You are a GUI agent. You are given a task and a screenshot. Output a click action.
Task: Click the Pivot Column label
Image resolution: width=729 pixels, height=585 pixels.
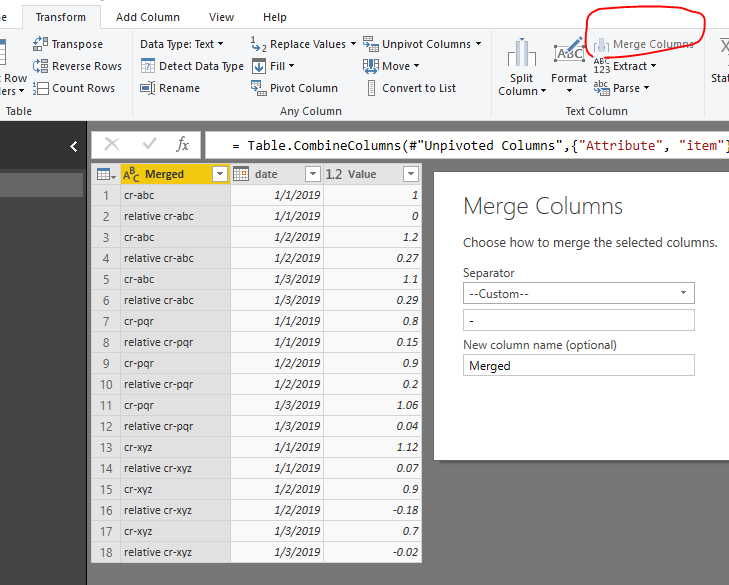click(x=304, y=88)
